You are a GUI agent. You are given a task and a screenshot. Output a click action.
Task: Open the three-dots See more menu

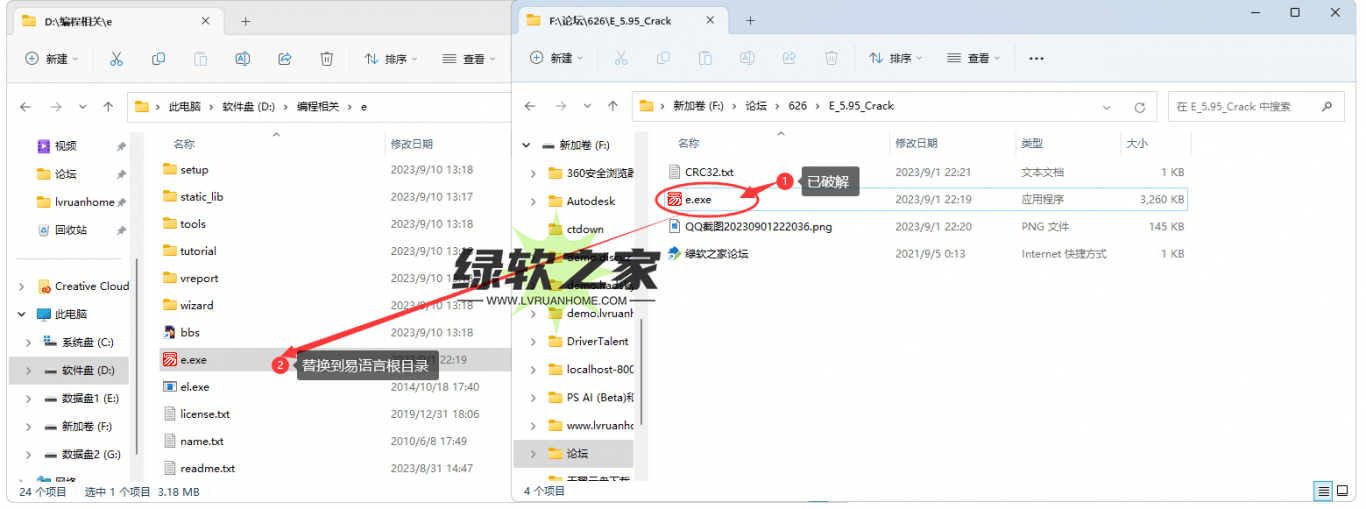coord(1036,59)
